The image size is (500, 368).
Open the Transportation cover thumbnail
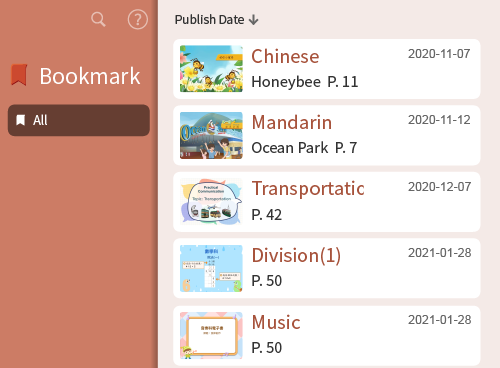point(211,202)
